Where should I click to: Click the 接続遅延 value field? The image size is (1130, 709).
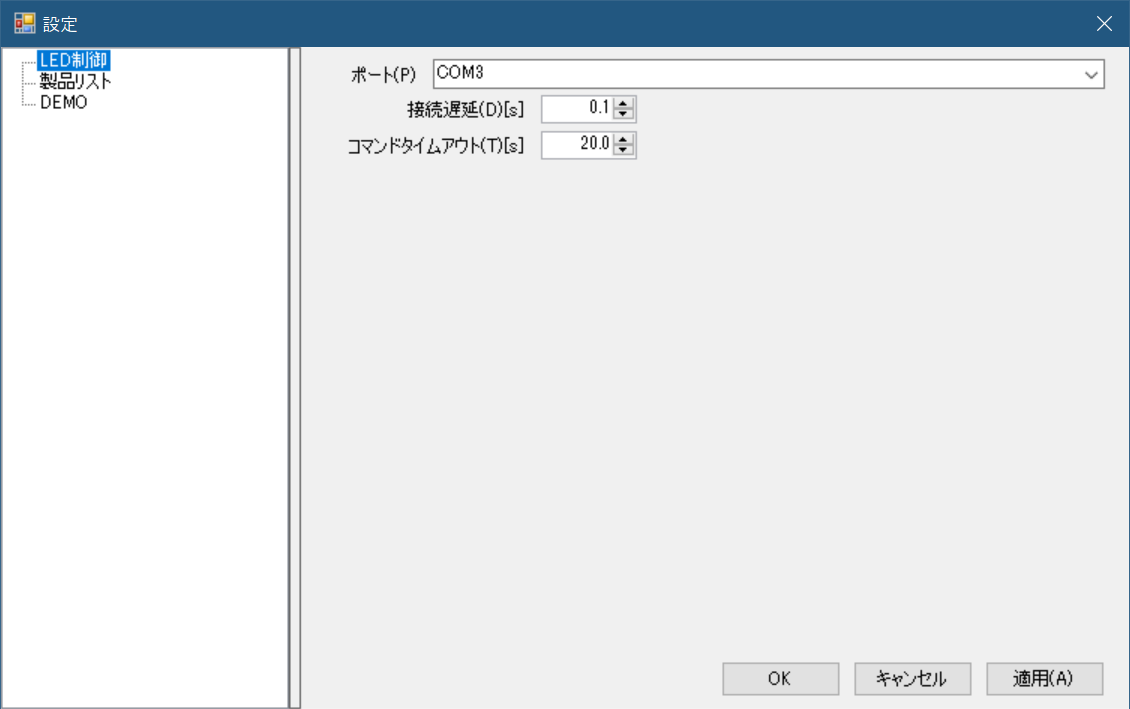click(x=577, y=108)
